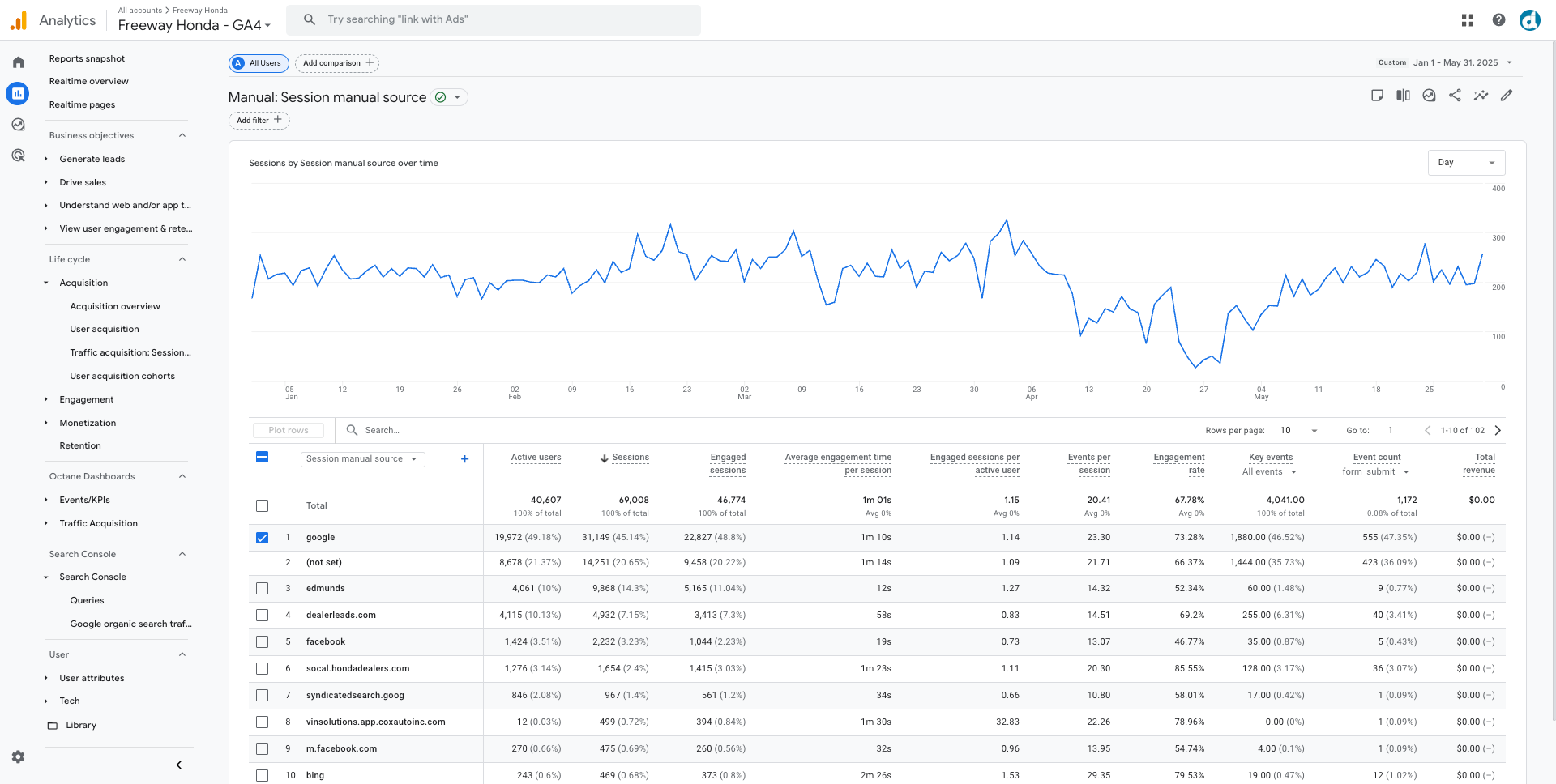1556x784 pixels.
Task: Open the Rows per page dropdown
Action: pyautogui.click(x=1298, y=431)
